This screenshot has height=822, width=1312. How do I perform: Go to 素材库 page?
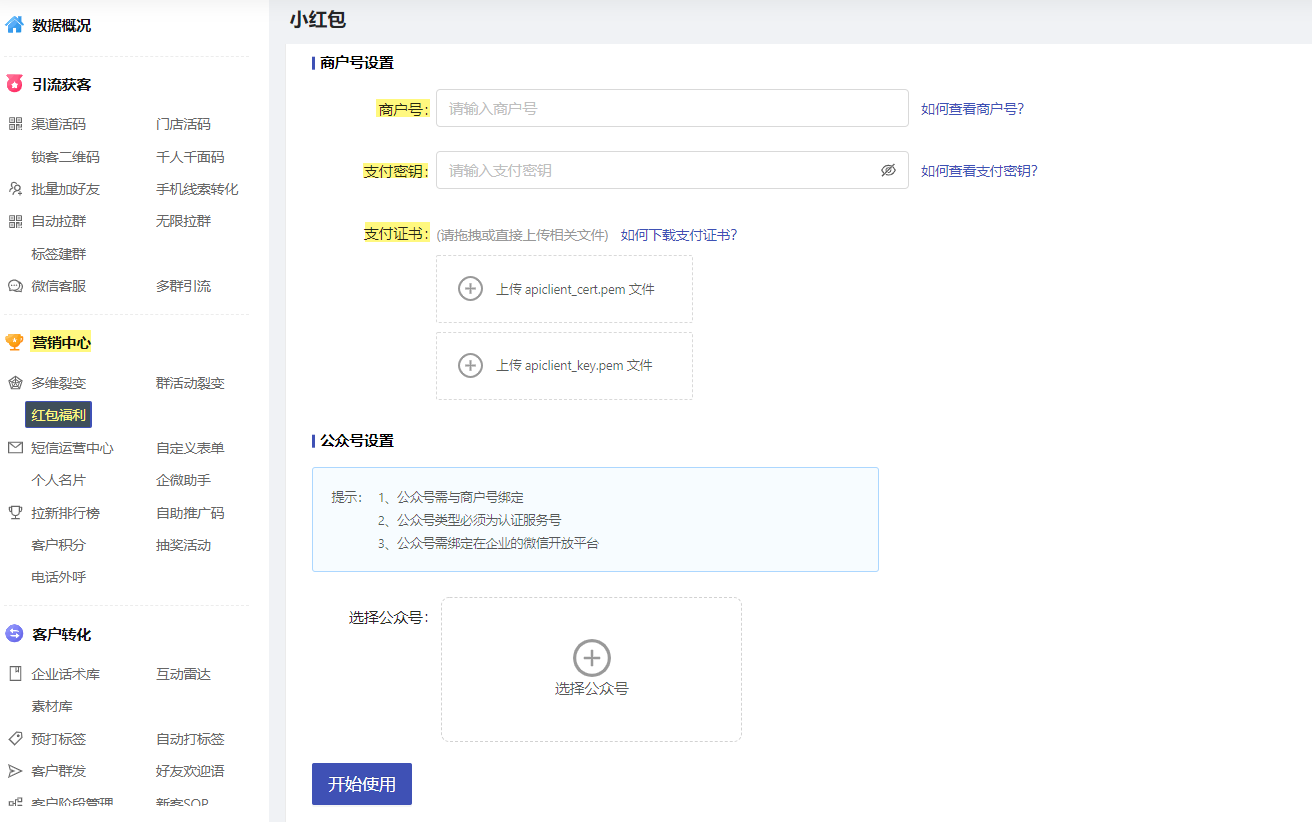[x=51, y=706]
